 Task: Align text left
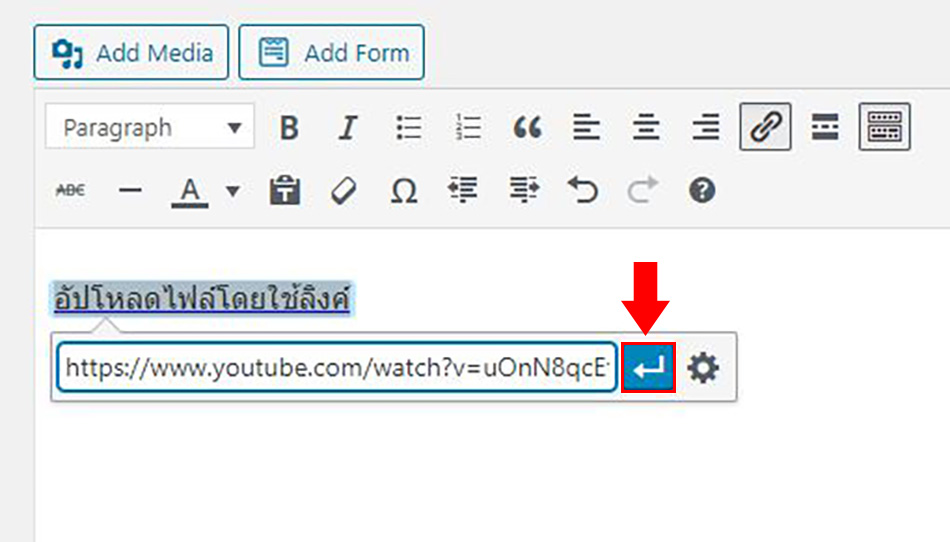[x=586, y=127]
